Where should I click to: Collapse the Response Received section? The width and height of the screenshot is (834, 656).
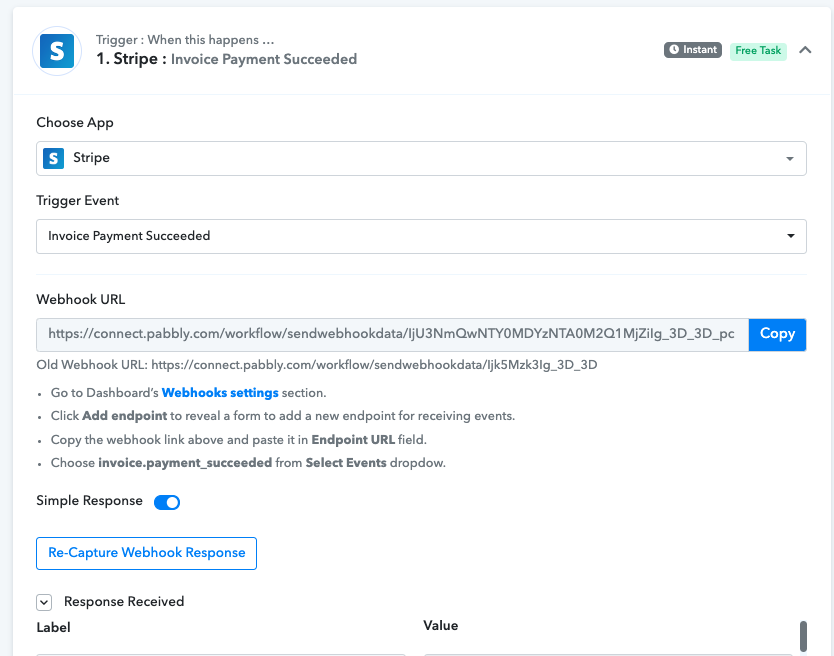pyautogui.click(x=44, y=602)
